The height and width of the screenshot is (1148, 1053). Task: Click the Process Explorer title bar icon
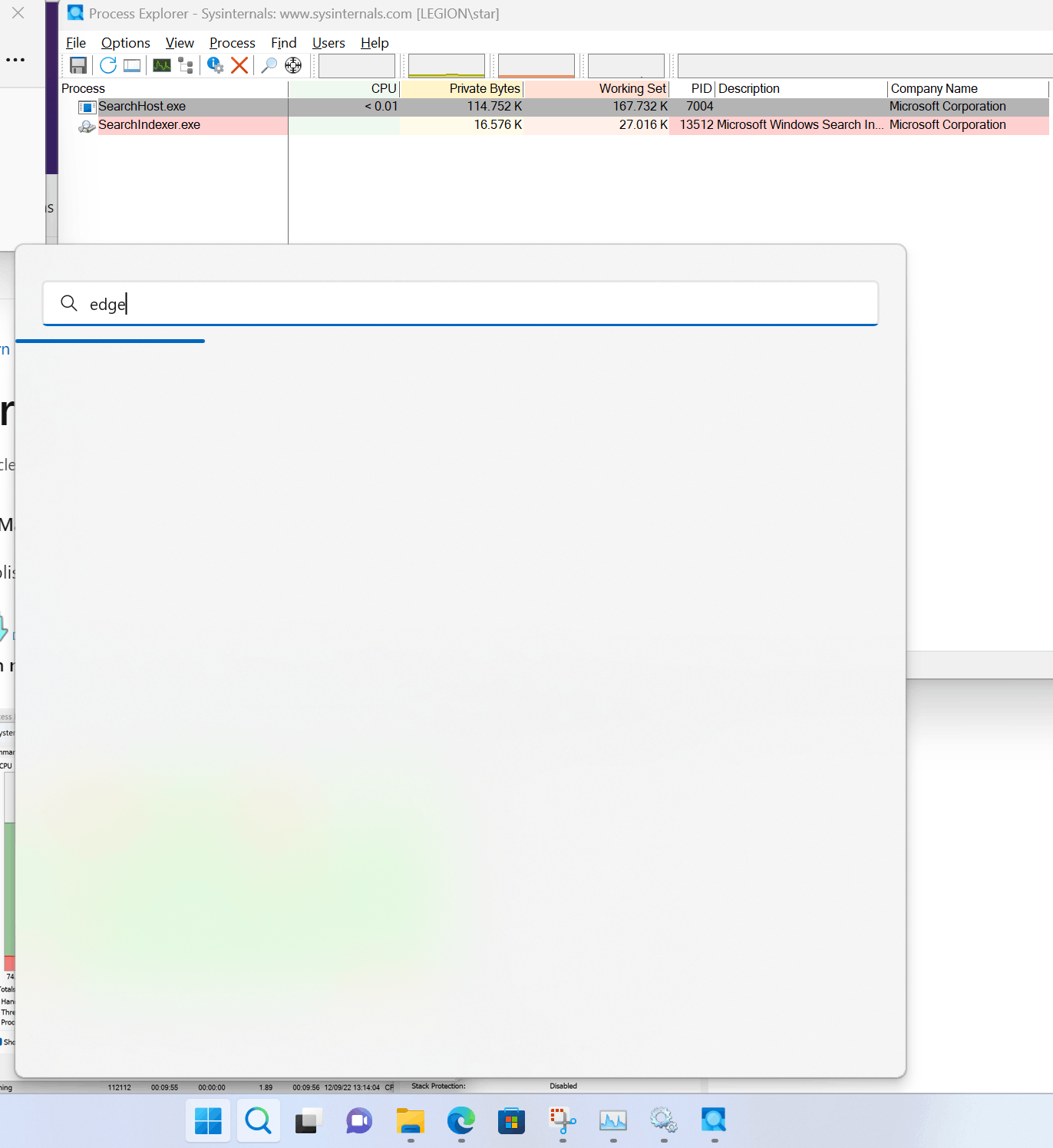pos(75,13)
